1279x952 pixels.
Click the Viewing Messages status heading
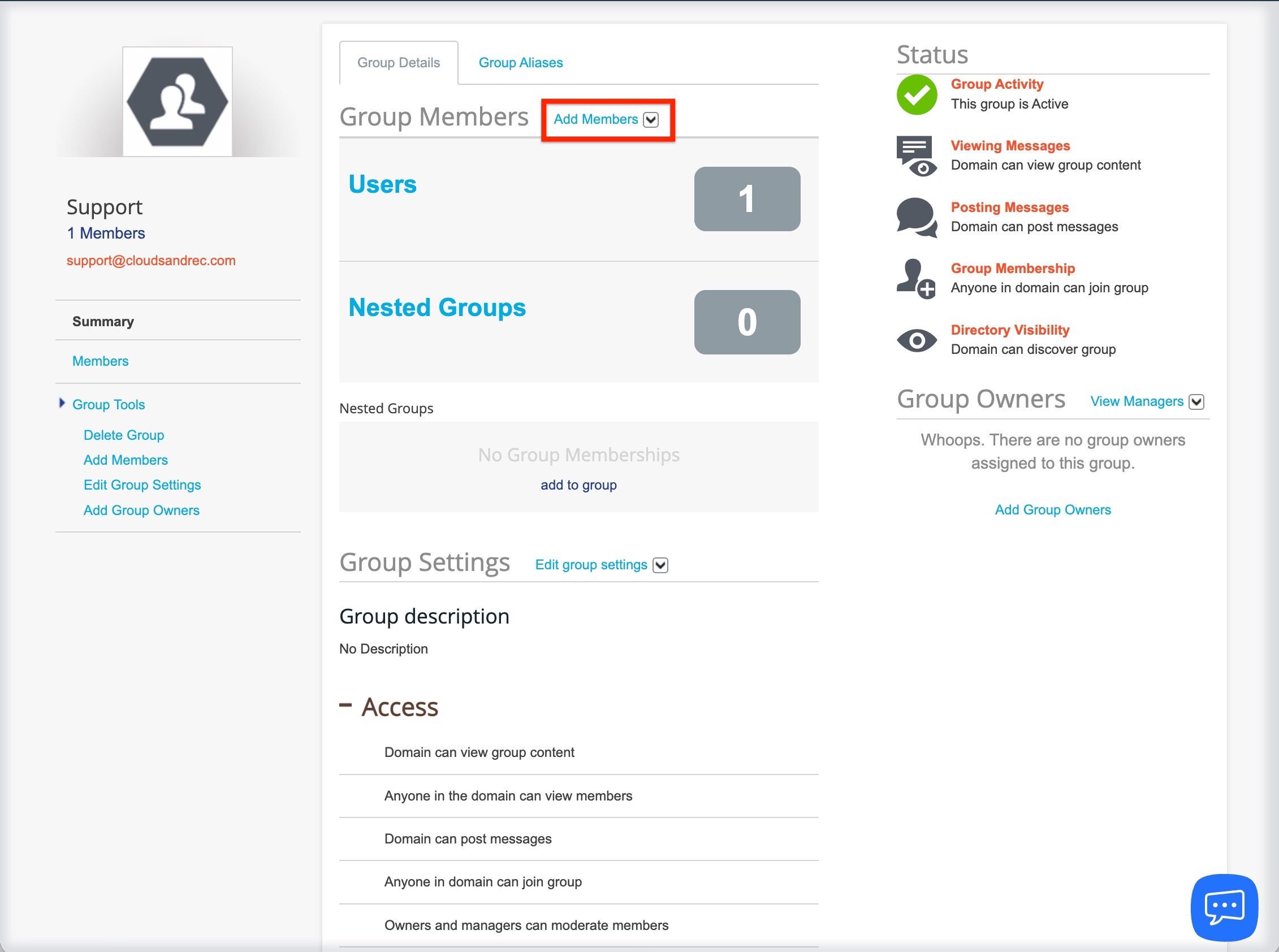tap(1010, 146)
